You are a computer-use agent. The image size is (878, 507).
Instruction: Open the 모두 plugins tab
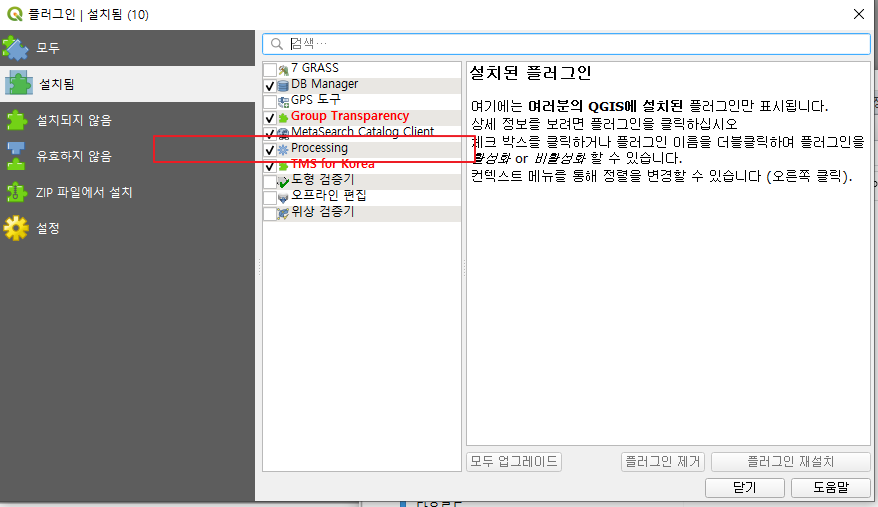[x=127, y=48]
